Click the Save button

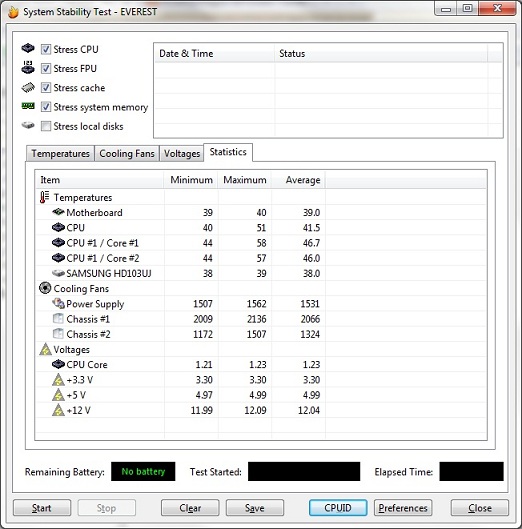255,508
